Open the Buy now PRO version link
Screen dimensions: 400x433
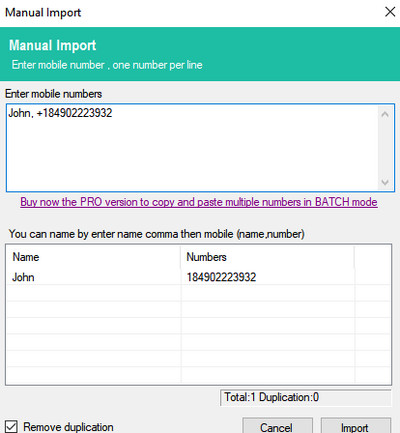(199, 202)
